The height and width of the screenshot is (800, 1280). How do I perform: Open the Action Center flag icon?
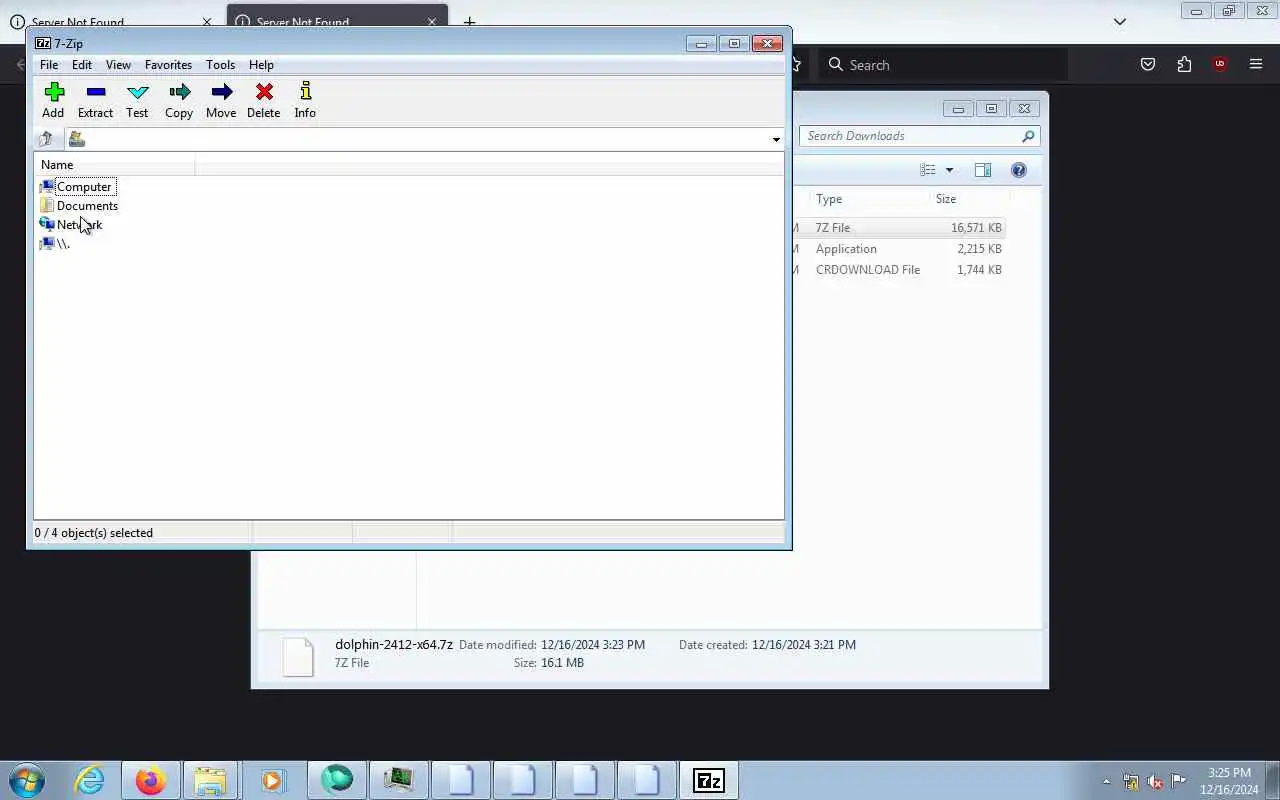[x=1179, y=781]
